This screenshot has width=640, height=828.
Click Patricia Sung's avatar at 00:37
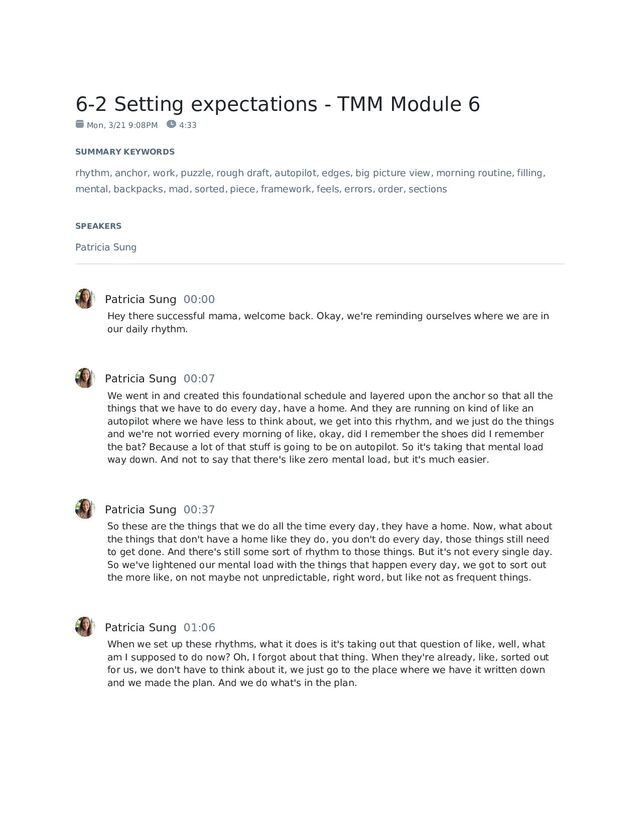(85, 508)
